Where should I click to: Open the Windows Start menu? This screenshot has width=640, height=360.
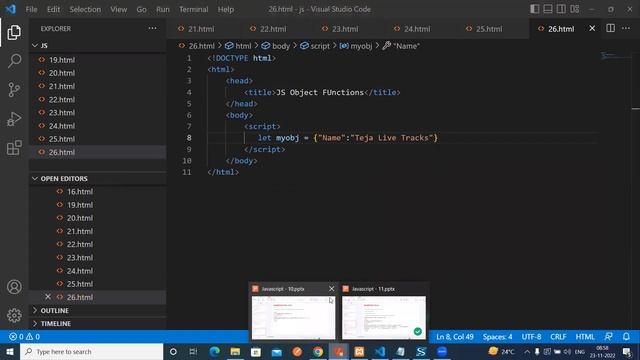pyautogui.click(x=10, y=351)
